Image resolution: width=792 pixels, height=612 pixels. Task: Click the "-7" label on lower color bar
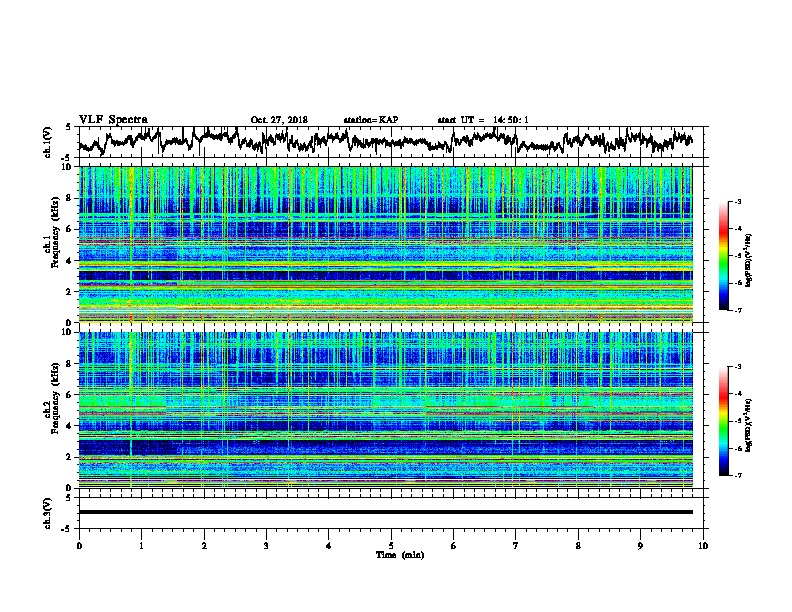click(x=738, y=475)
